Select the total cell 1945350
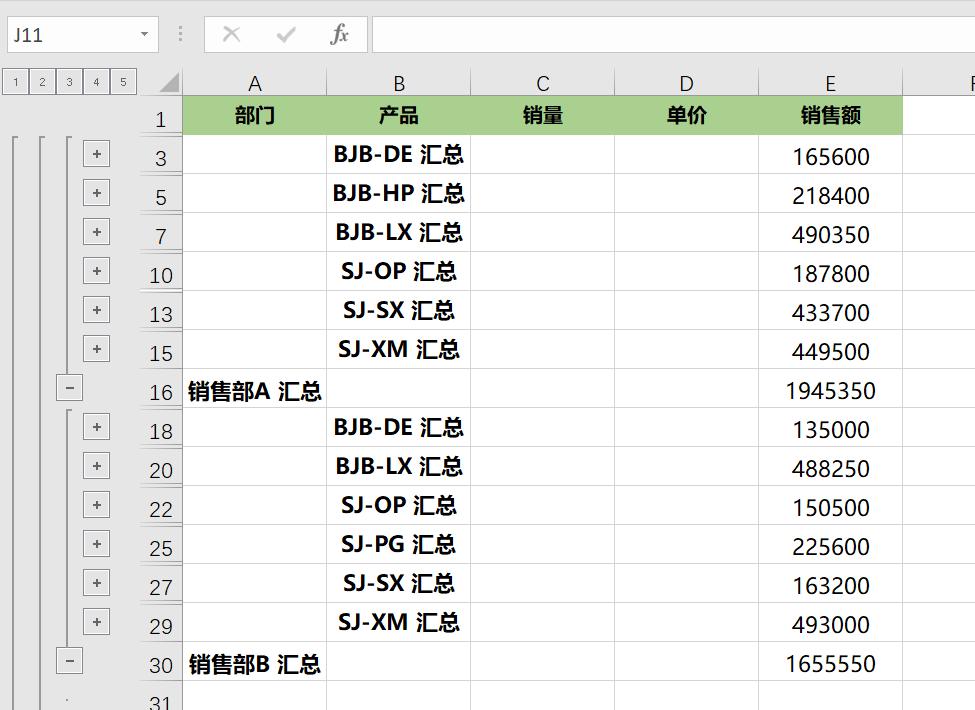This screenshot has width=975, height=710. [830, 389]
